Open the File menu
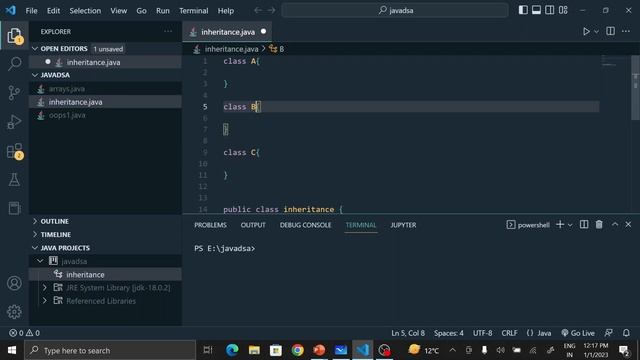This screenshot has width=640, height=360. [x=31, y=11]
